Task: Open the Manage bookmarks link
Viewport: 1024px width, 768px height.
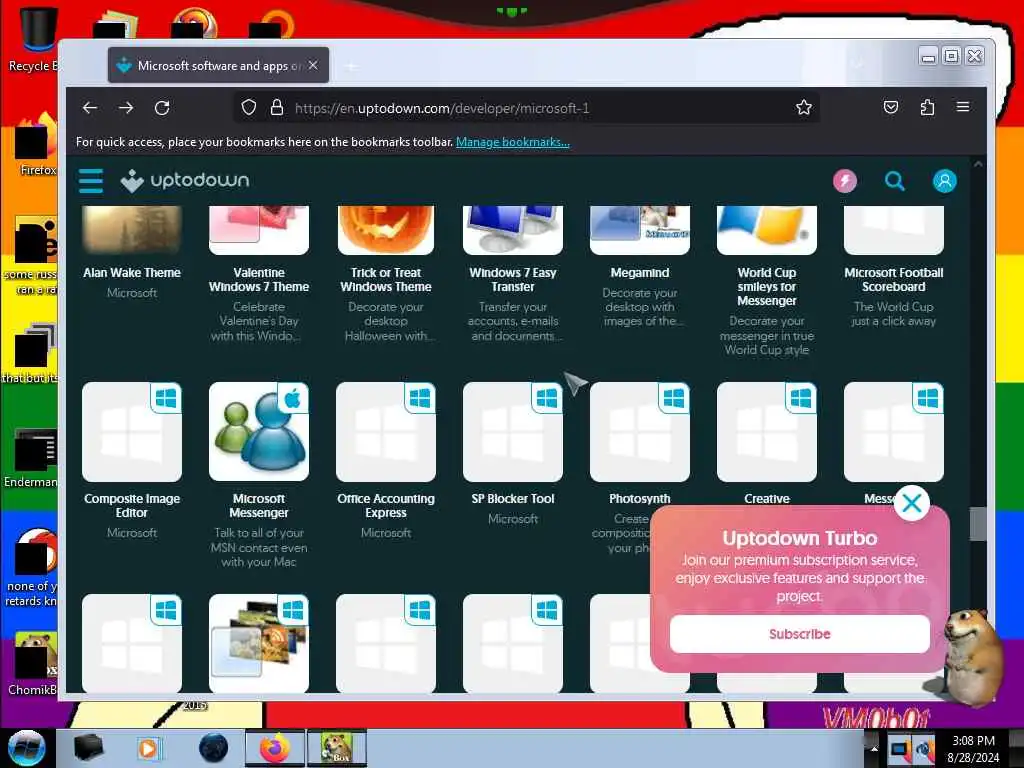Action: click(513, 142)
